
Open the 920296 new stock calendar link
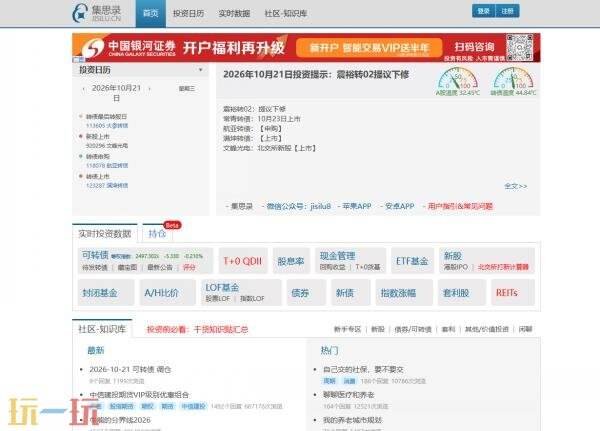(107, 145)
